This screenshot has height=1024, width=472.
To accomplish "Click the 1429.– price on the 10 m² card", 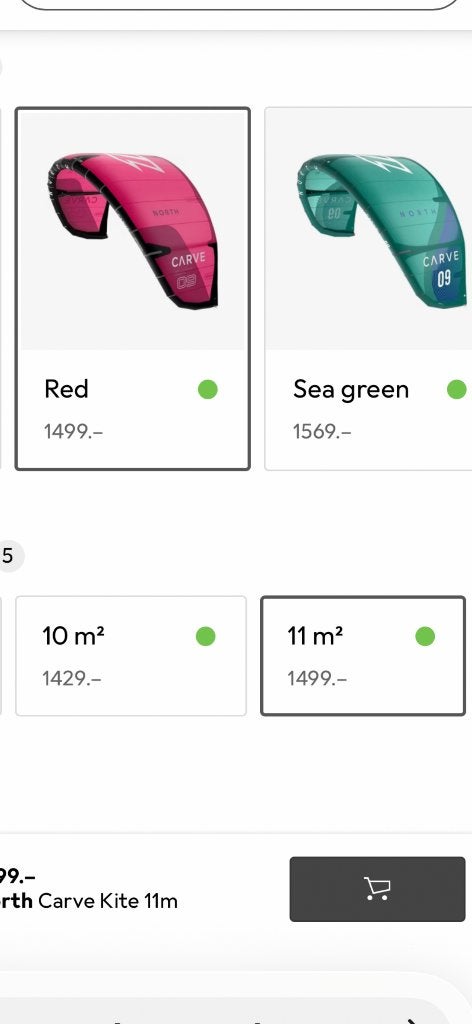I will click(x=72, y=679).
